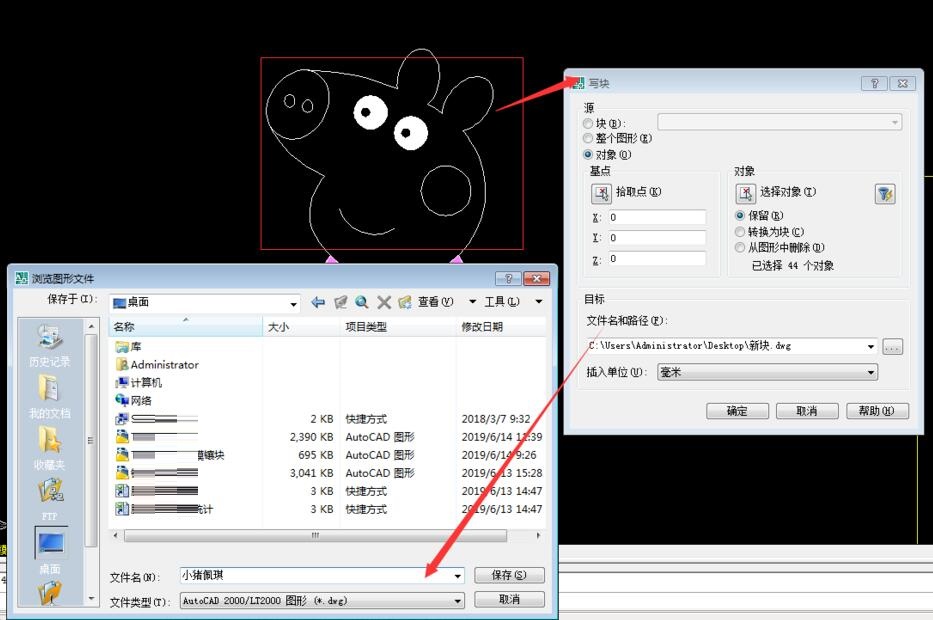Expand the 文件名 dropdown arrow
933x620 pixels.
point(457,576)
